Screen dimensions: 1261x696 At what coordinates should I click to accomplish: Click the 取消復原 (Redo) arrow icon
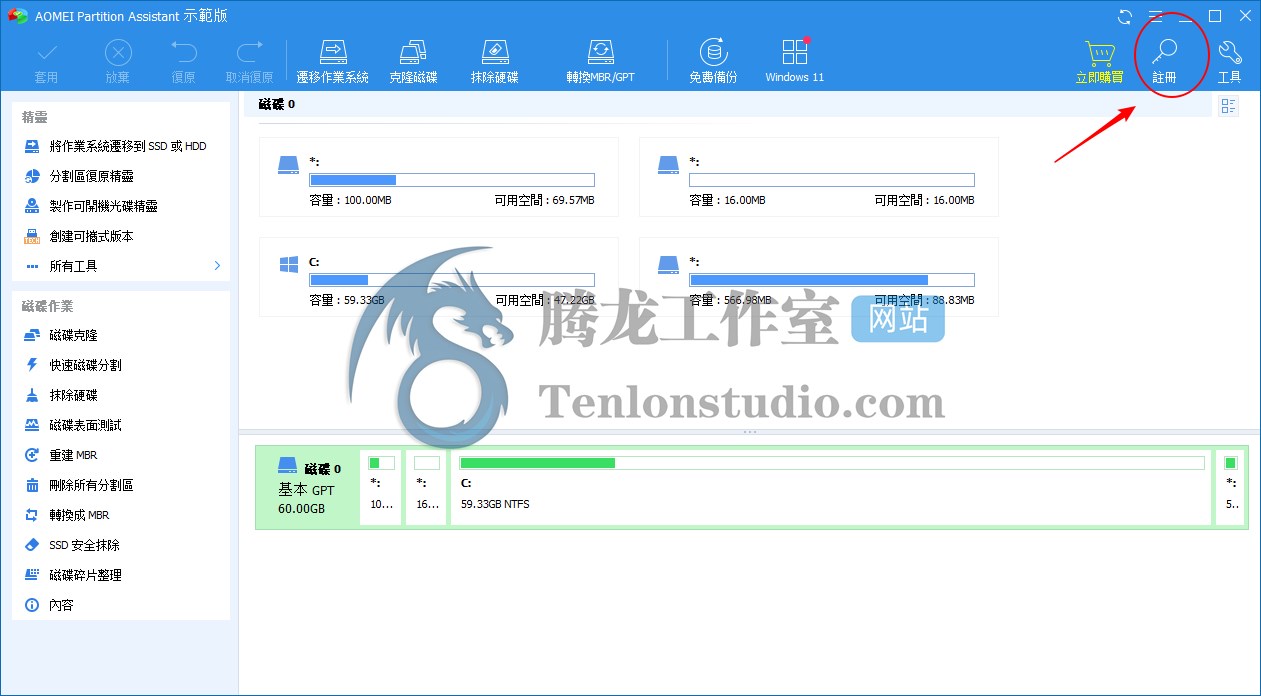(x=249, y=52)
